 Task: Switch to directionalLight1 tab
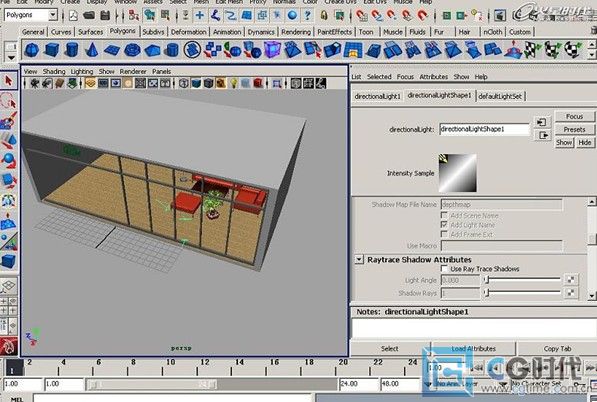coord(377,96)
